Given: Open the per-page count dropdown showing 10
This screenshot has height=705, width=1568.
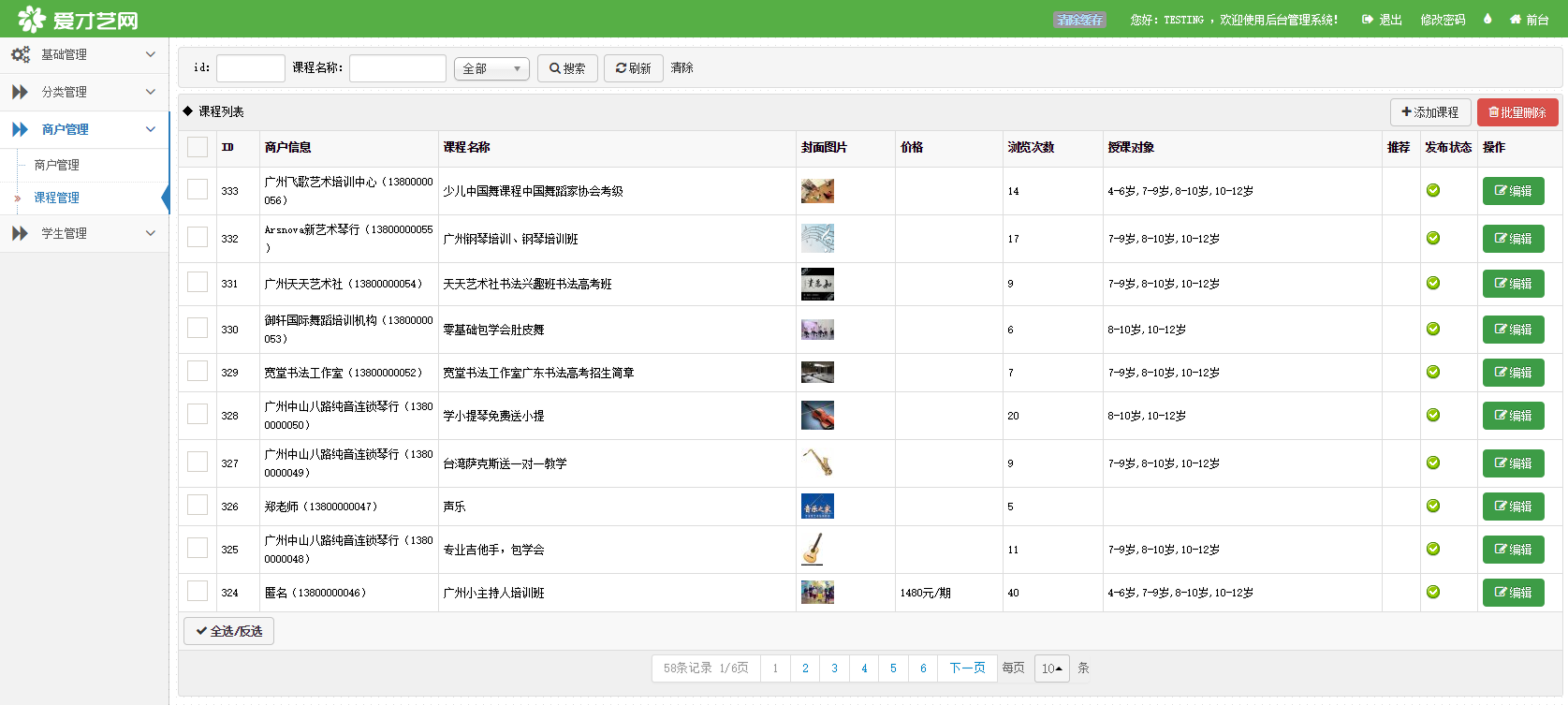Looking at the screenshot, I should 1052,668.
